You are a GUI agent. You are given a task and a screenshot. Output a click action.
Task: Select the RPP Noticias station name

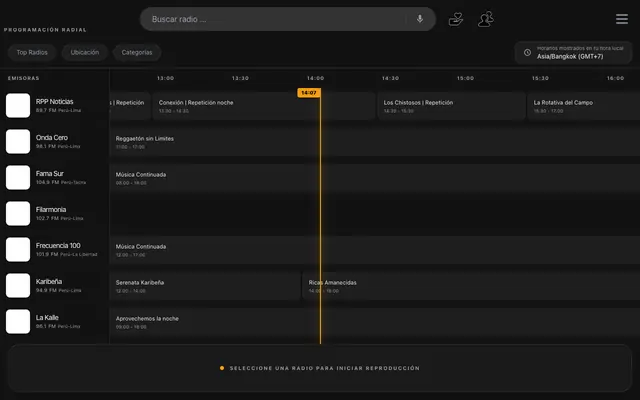pos(54,102)
